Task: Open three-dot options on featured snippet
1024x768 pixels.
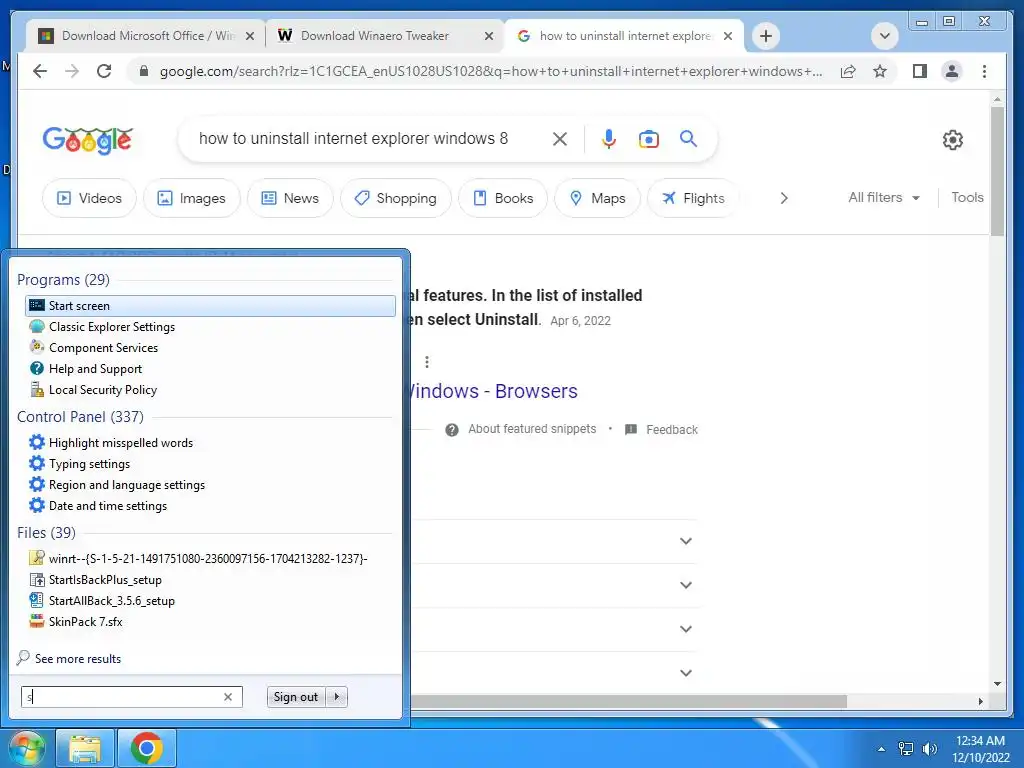Action: point(426,362)
